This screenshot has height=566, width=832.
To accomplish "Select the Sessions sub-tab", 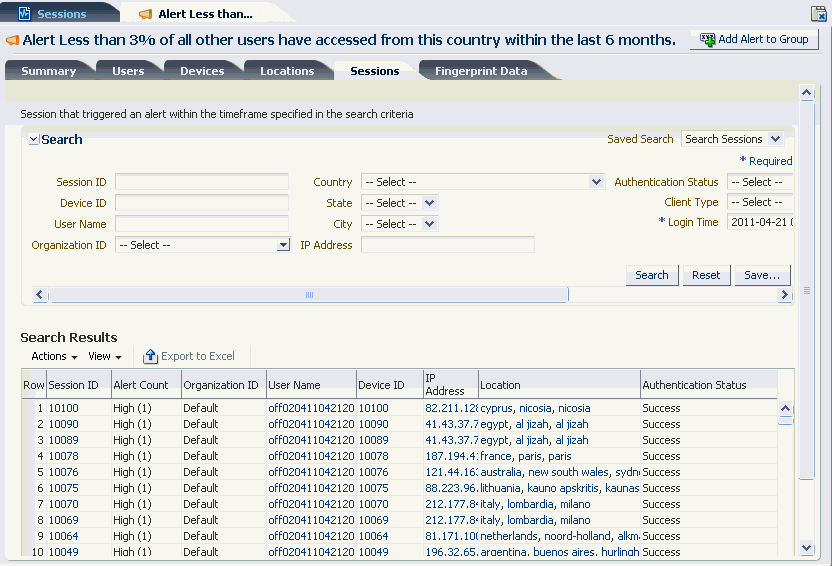I will pos(375,71).
